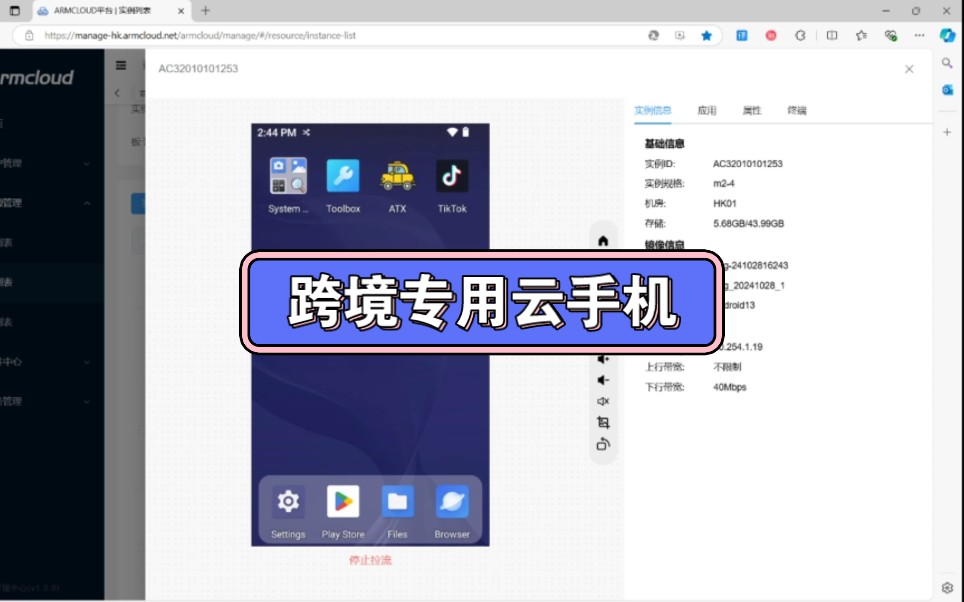Launch Browser from the phone dock

click(x=452, y=502)
